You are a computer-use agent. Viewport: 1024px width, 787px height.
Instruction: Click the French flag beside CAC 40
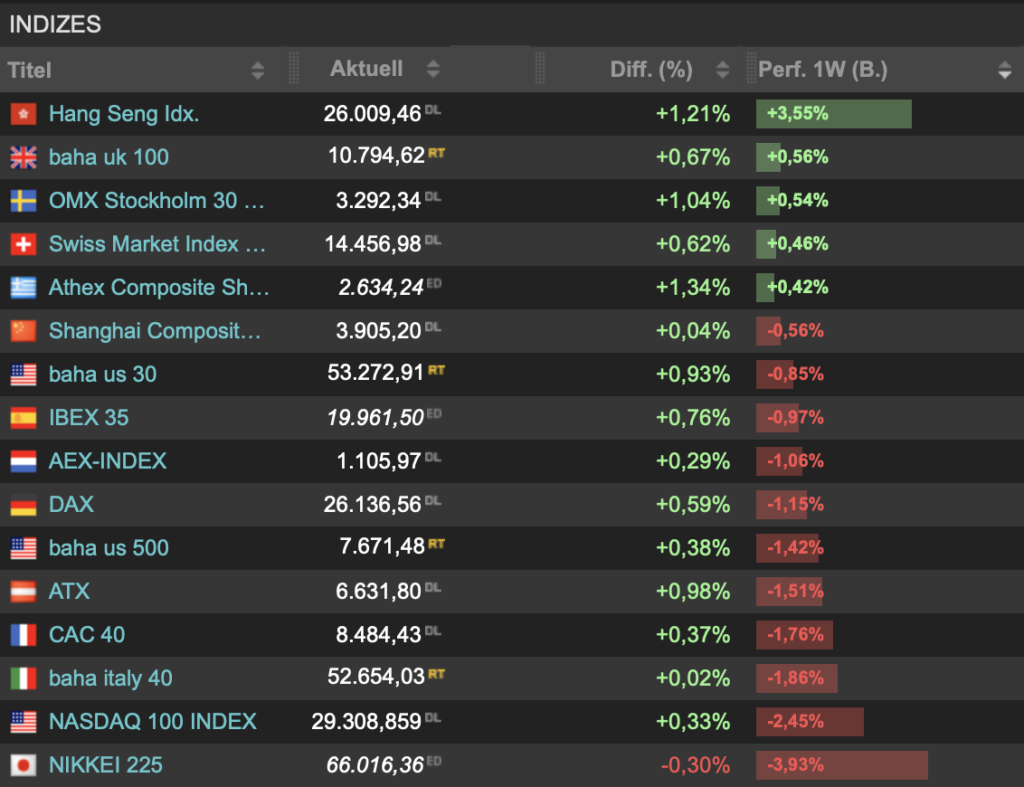tap(24, 635)
